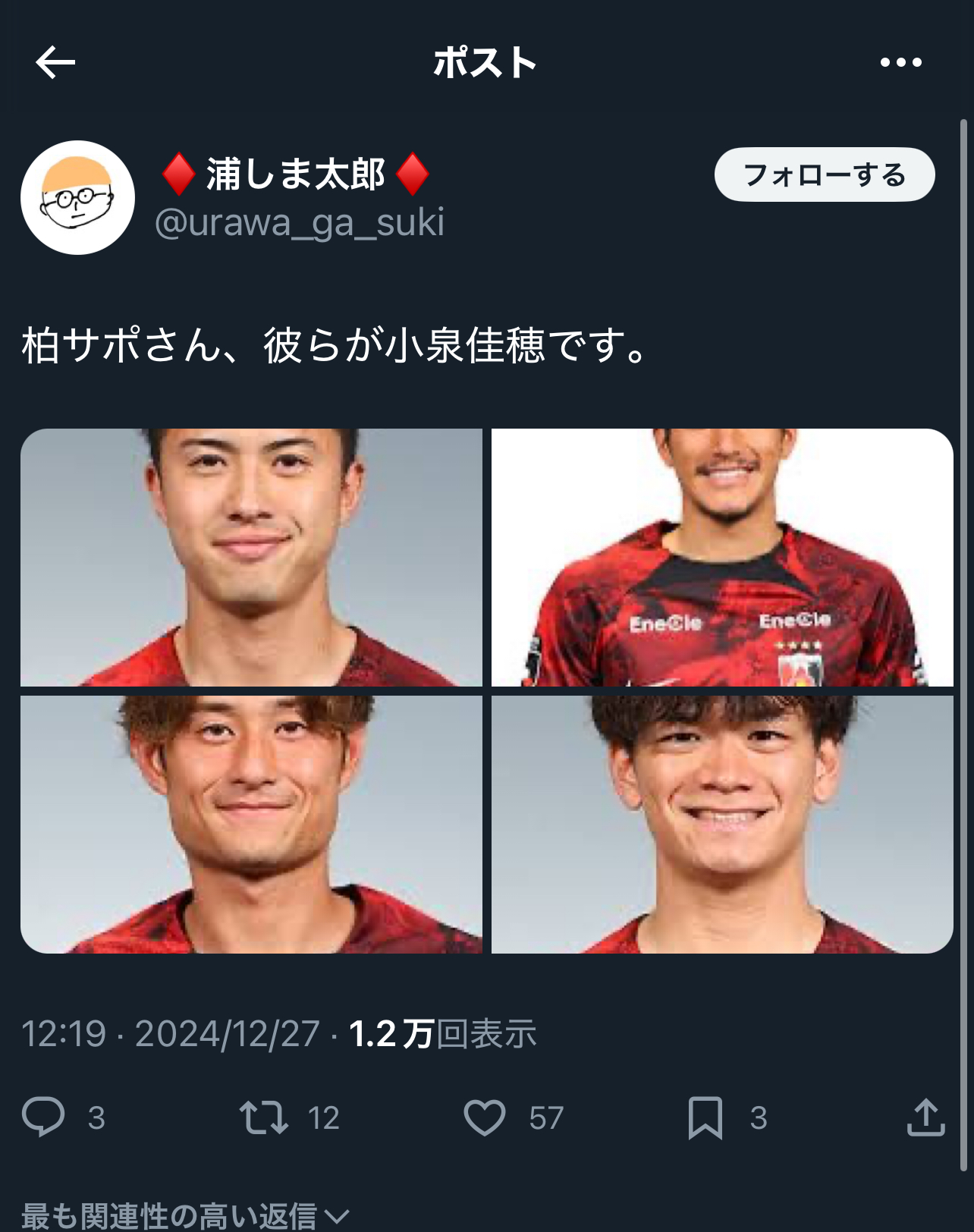The width and height of the screenshot is (974, 1232).
Task: Open the @urawa_ga_suki handle link
Action: pos(300,223)
